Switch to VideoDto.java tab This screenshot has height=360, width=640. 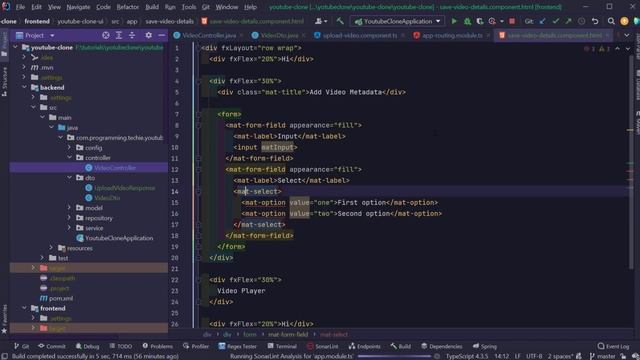click(279, 36)
